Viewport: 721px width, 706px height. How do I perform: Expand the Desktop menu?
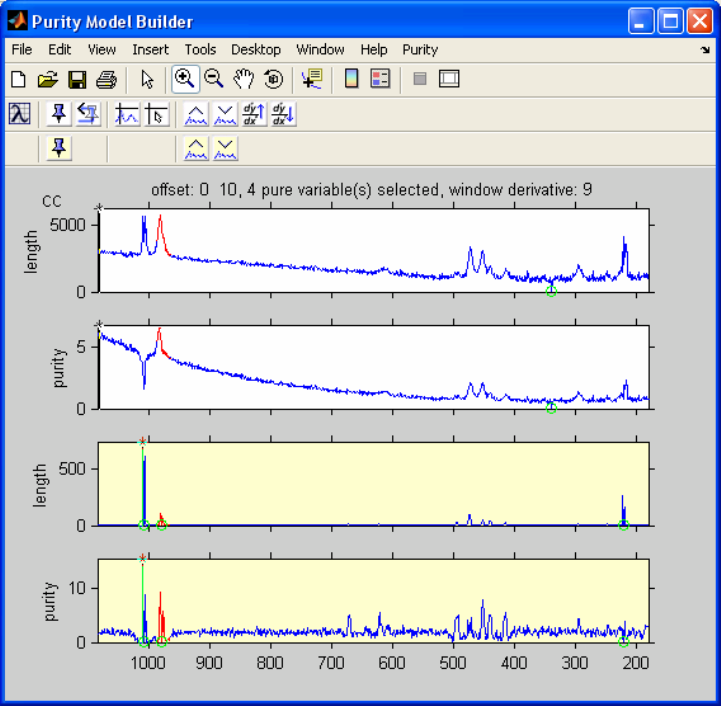[256, 49]
